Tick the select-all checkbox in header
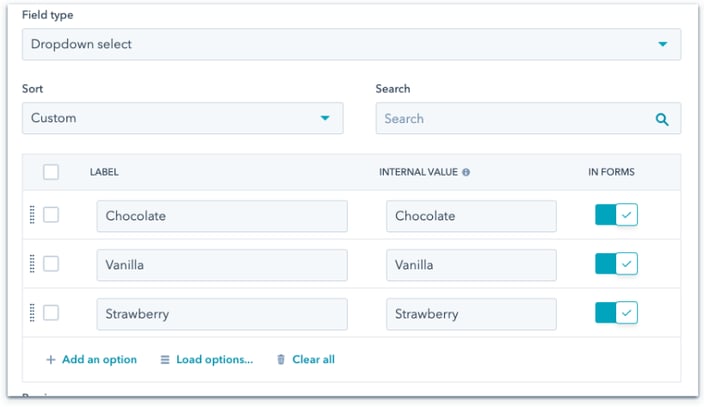The height and width of the screenshot is (407, 704). (x=51, y=172)
